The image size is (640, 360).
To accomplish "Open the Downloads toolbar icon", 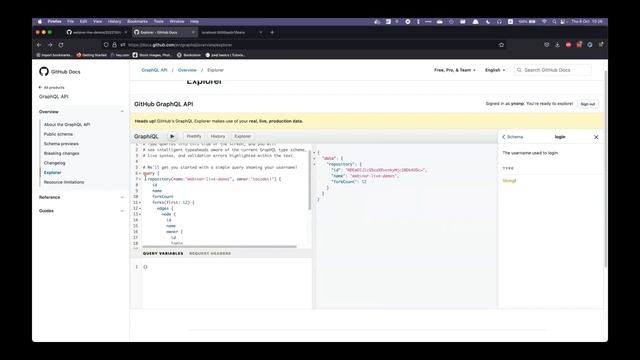I will tap(557, 45).
